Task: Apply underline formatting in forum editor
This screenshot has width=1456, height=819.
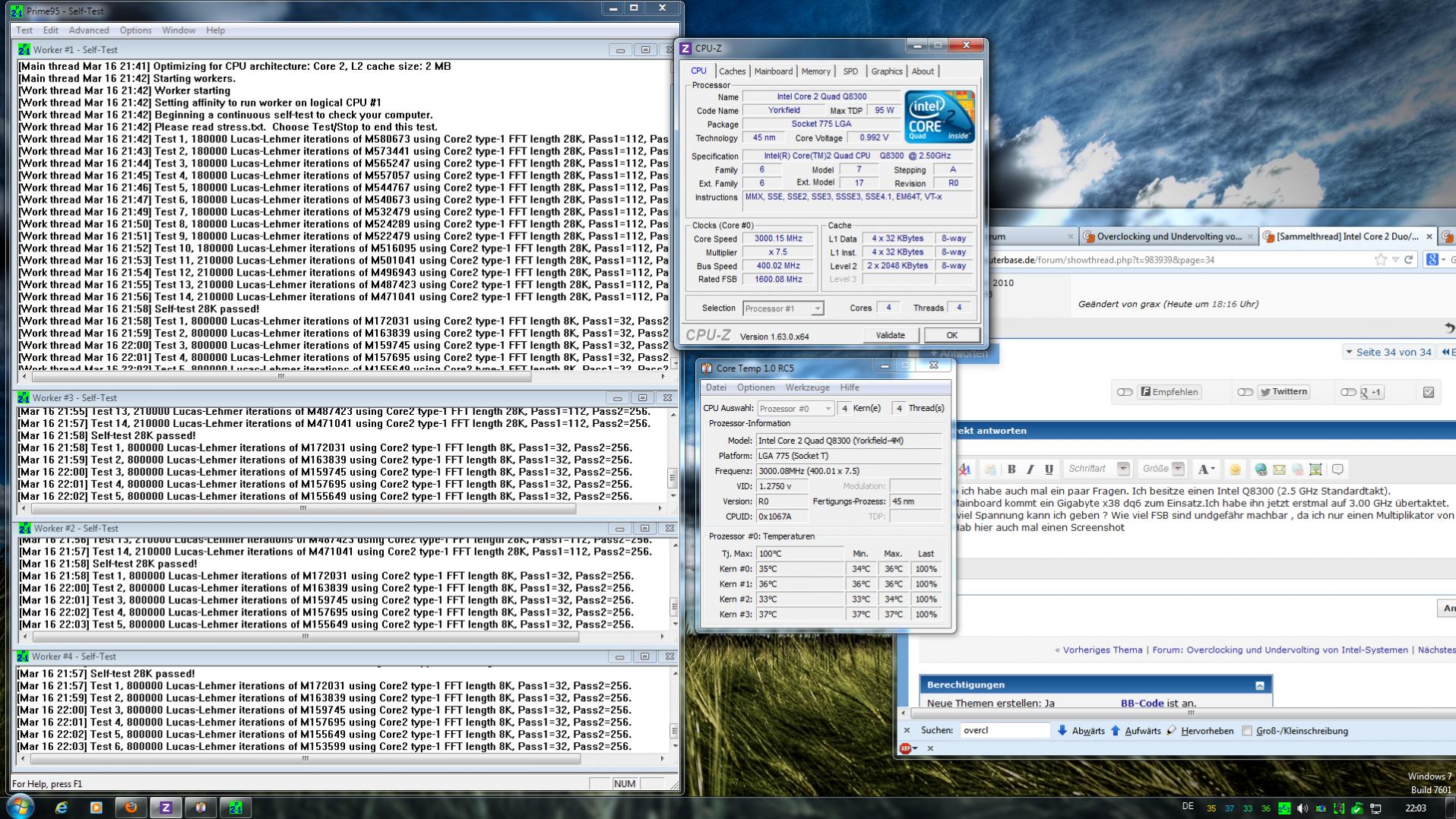Action: click(x=1049, y=469)
